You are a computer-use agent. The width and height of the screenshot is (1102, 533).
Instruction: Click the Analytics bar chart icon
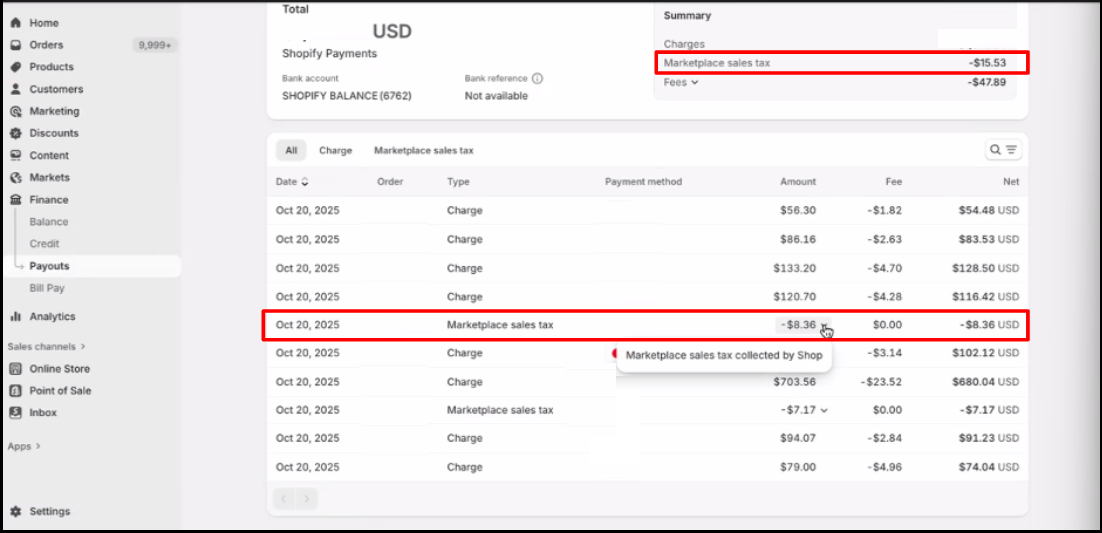(x=16, y=317)
